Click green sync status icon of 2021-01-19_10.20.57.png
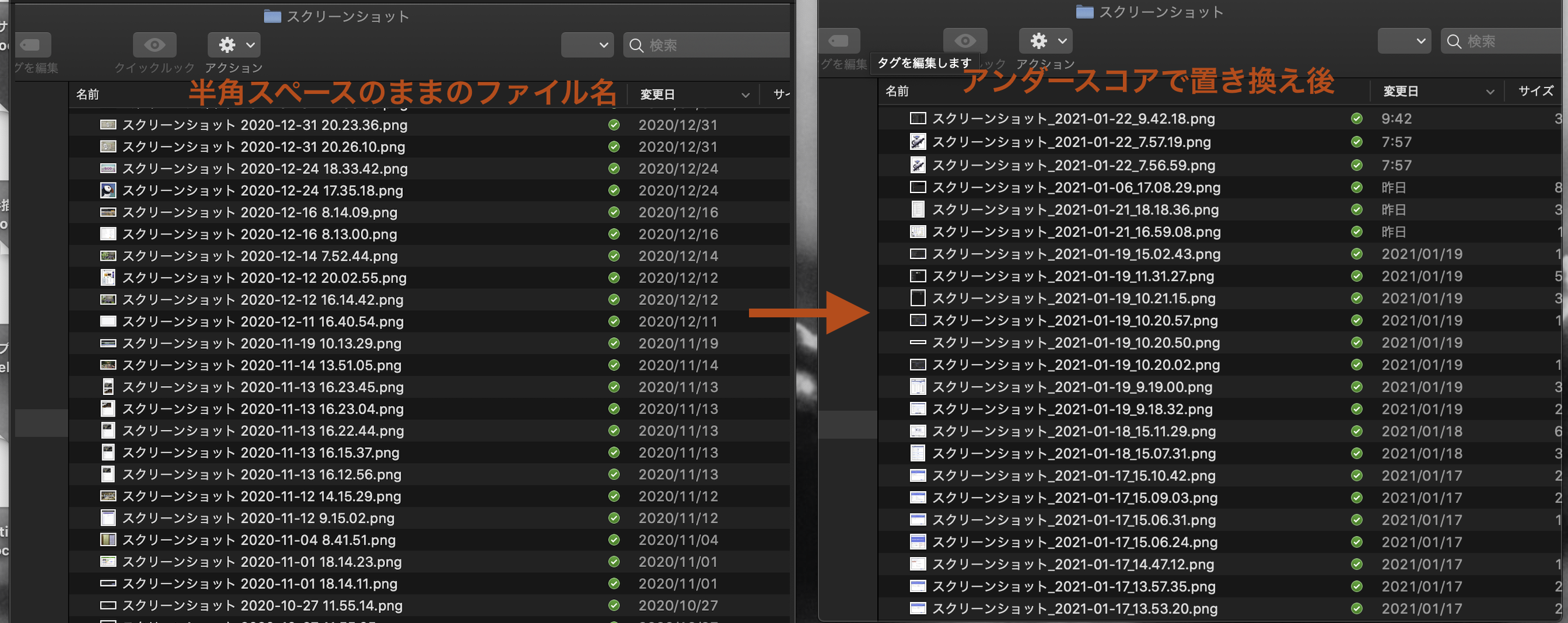1568x623 pixels. 1356,321
